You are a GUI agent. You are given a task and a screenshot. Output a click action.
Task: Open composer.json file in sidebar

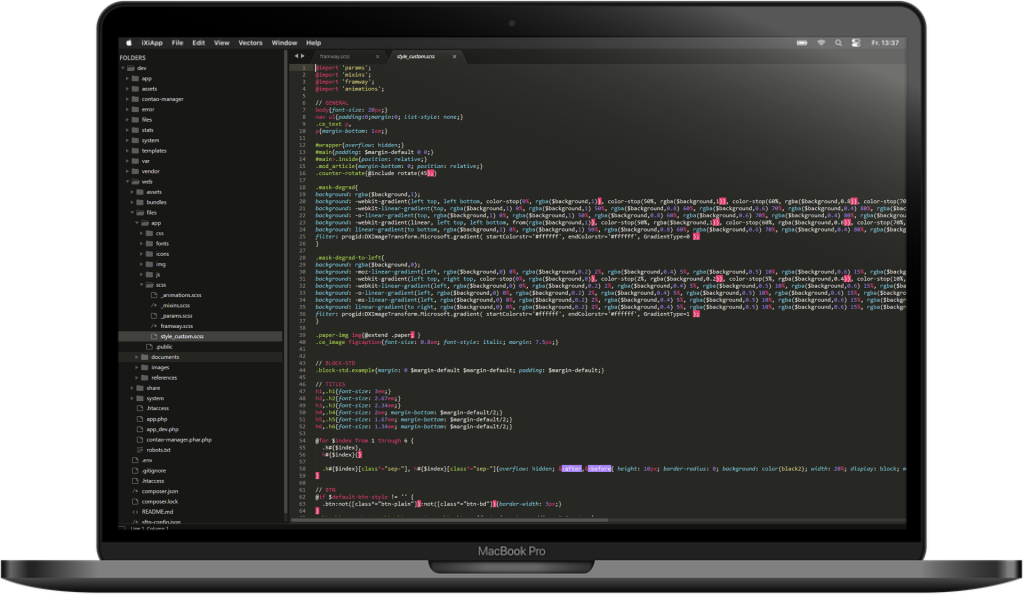pyautogui.click(x=160, y=491)
